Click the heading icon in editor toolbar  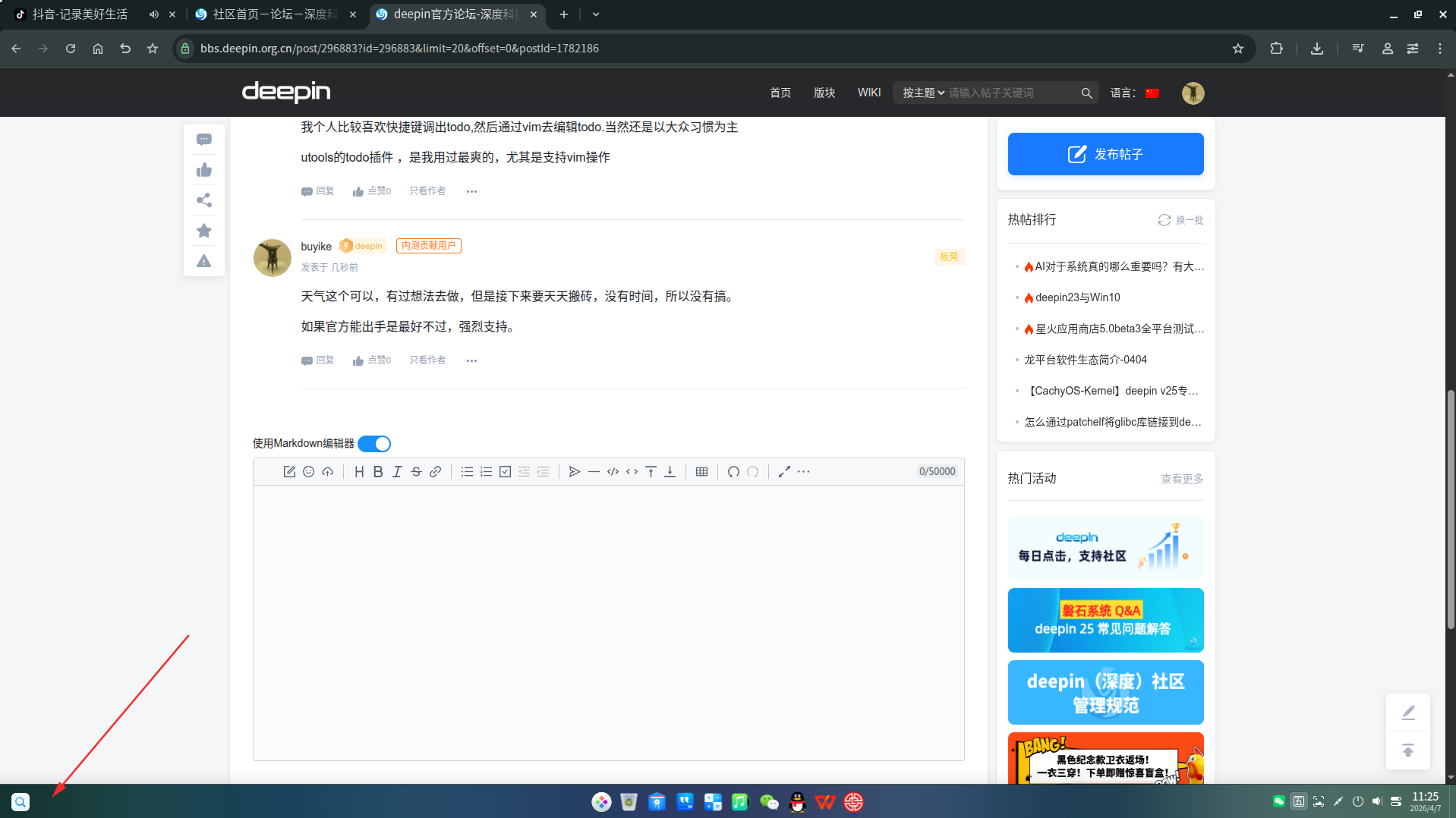click(x=359, y=472)
